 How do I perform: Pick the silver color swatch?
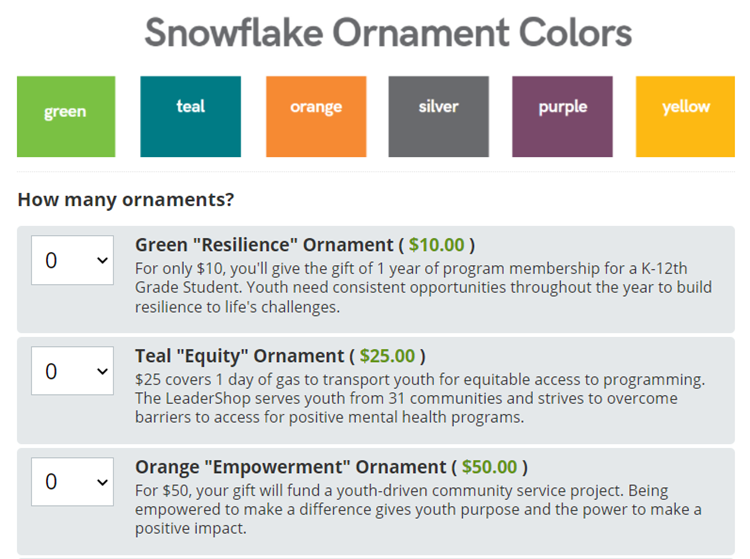(439, 117)
